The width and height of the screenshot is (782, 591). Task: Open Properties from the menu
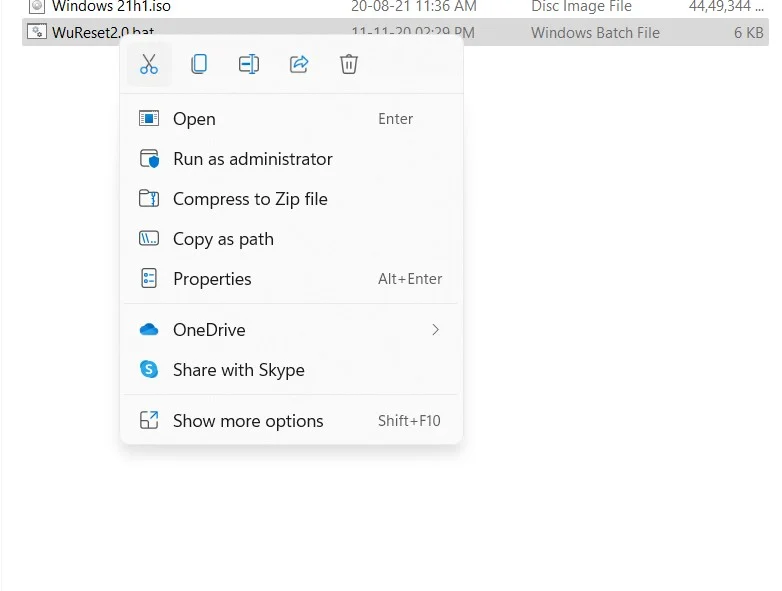point(291,279)
